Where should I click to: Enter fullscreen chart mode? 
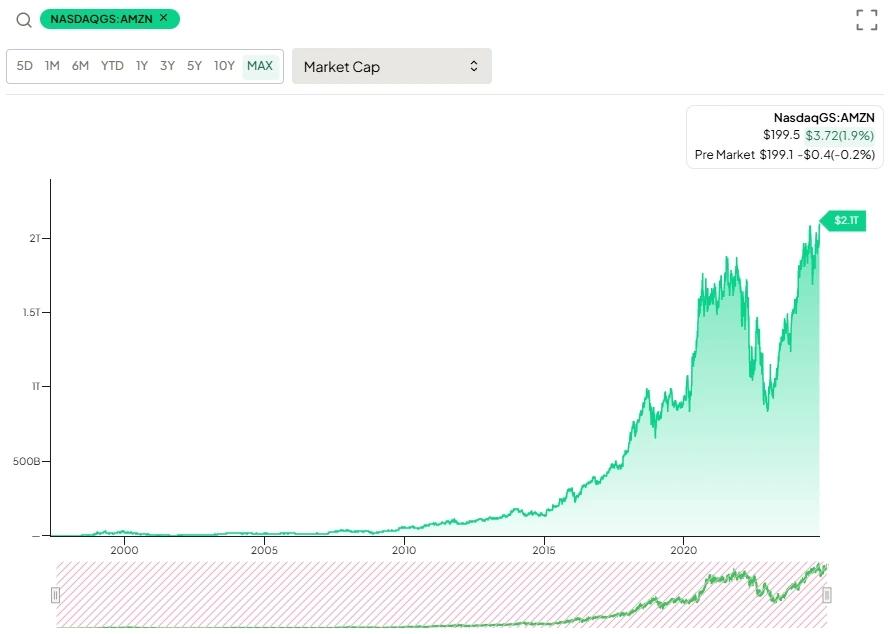point(866,20)
